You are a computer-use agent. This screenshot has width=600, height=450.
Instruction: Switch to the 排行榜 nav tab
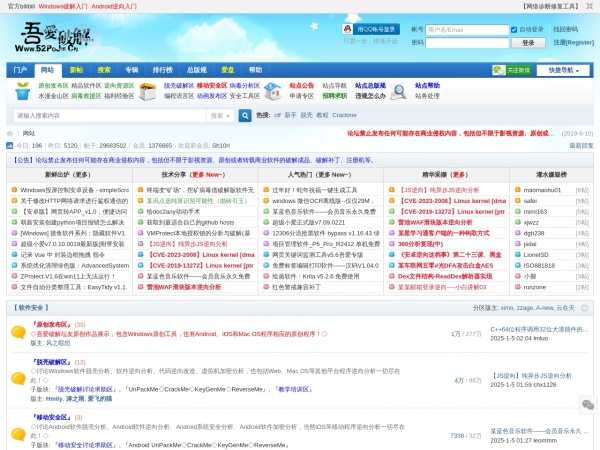pos(162,71)
